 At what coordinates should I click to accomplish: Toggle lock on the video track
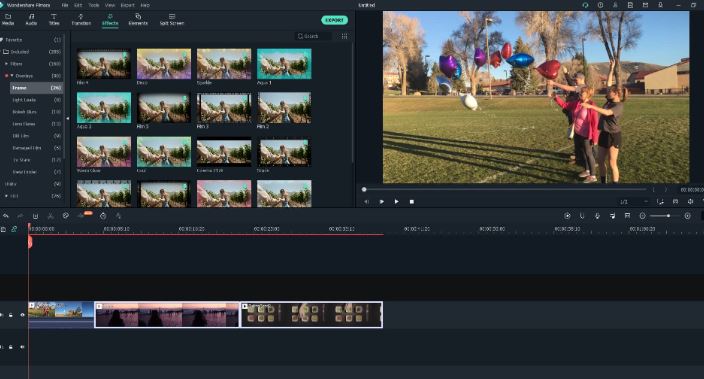(x=11, y=315)
